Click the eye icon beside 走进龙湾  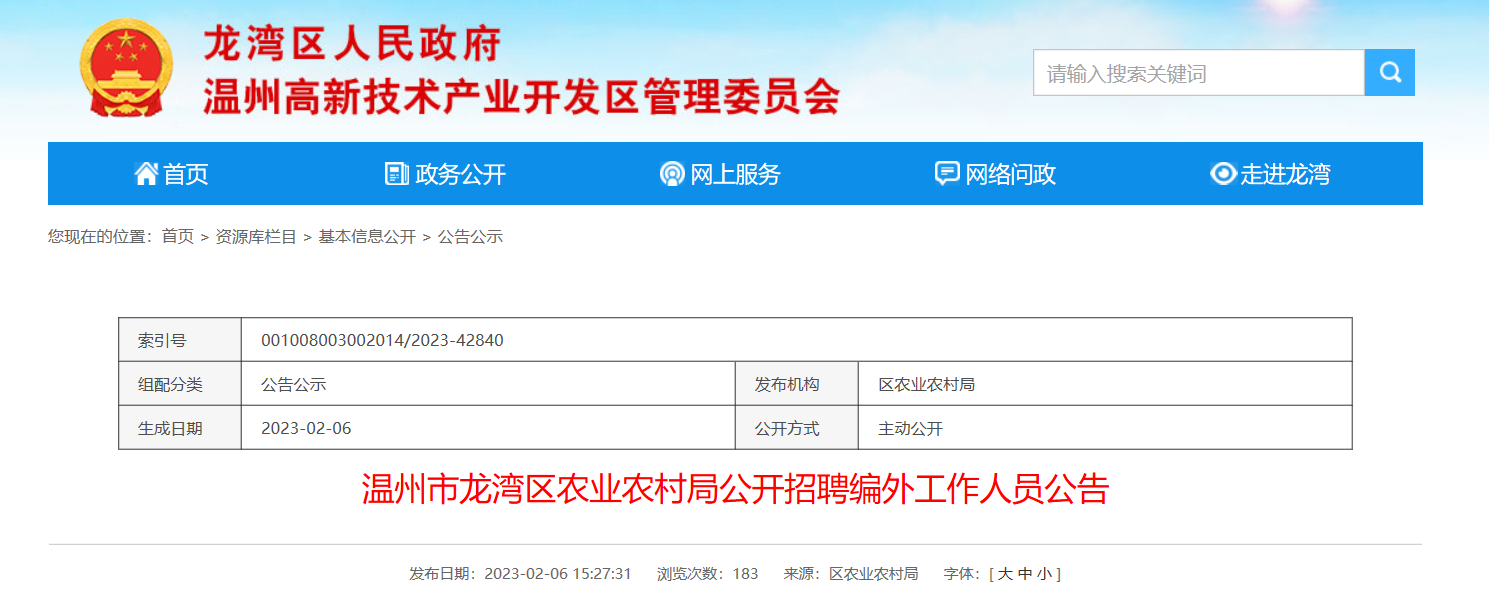[1223, 174]
